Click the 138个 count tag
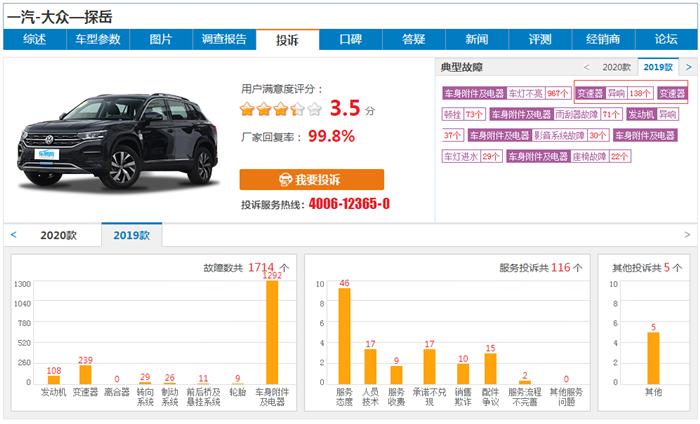 pyautogui.click(x=639, y=93)
